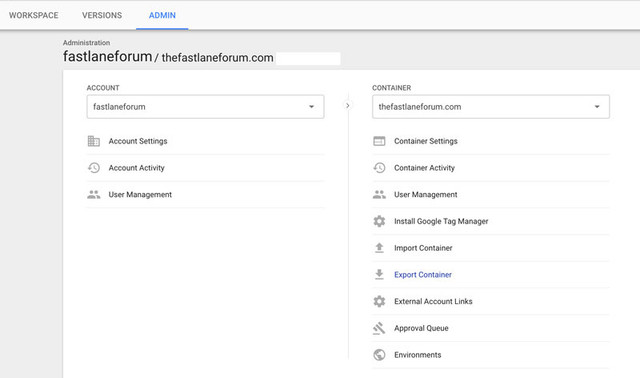
Task: Click the Install Google Tag Manager gear icon
Action: [x=379, y=221]
